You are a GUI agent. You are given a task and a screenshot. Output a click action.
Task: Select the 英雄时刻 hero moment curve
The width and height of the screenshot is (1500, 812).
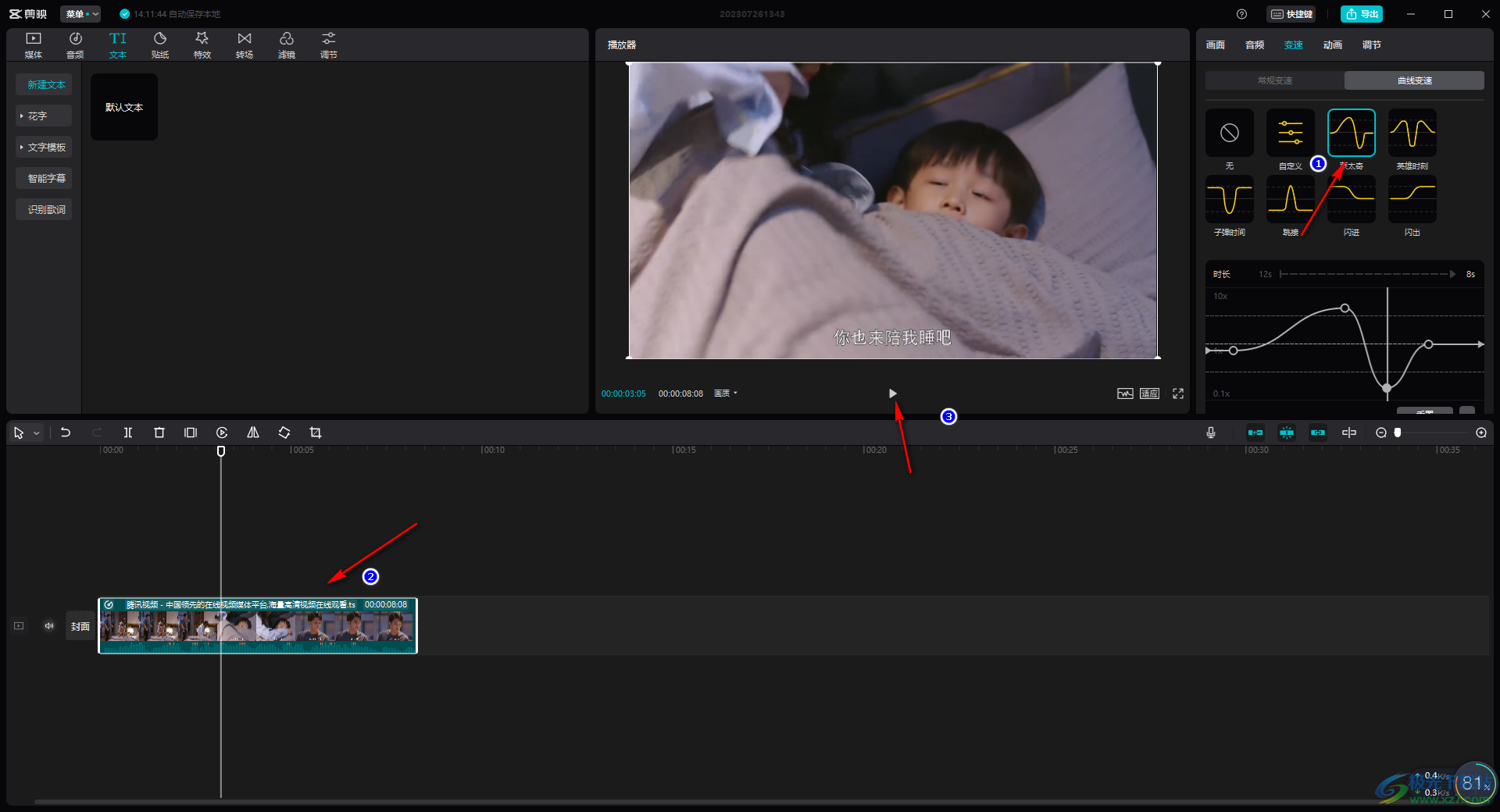1412,133
